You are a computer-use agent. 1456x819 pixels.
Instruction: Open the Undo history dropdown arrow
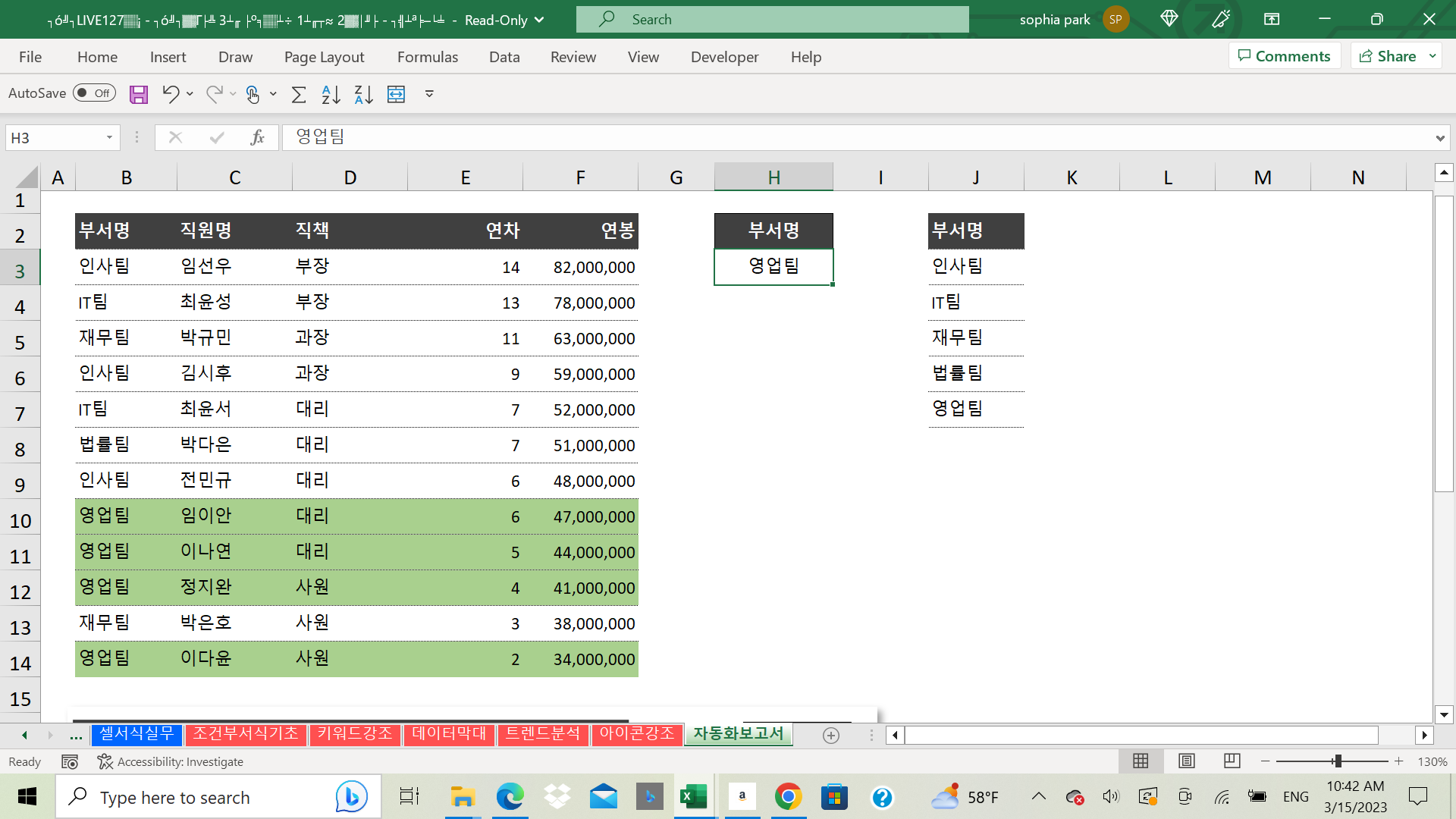(x=190, y=94)
